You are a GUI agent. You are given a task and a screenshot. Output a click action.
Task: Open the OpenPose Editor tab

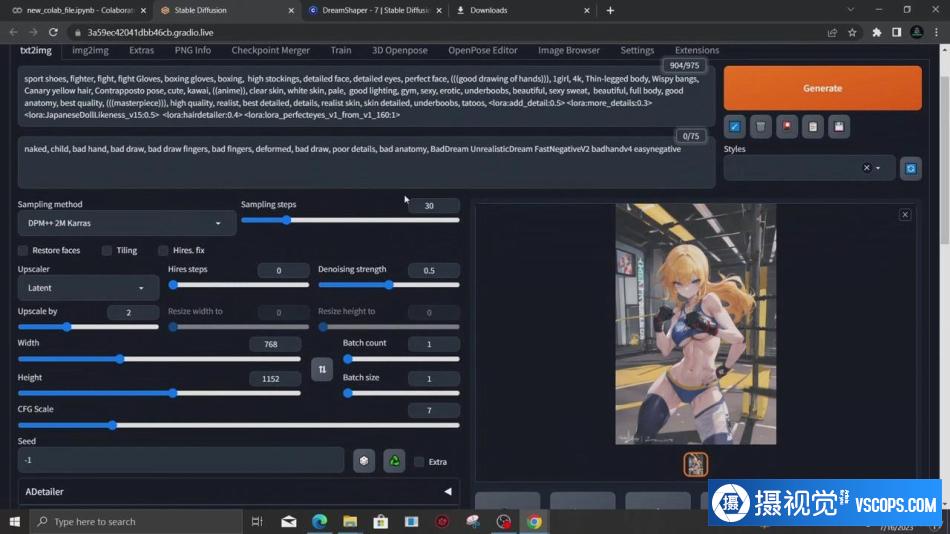[x=483, y=50]
